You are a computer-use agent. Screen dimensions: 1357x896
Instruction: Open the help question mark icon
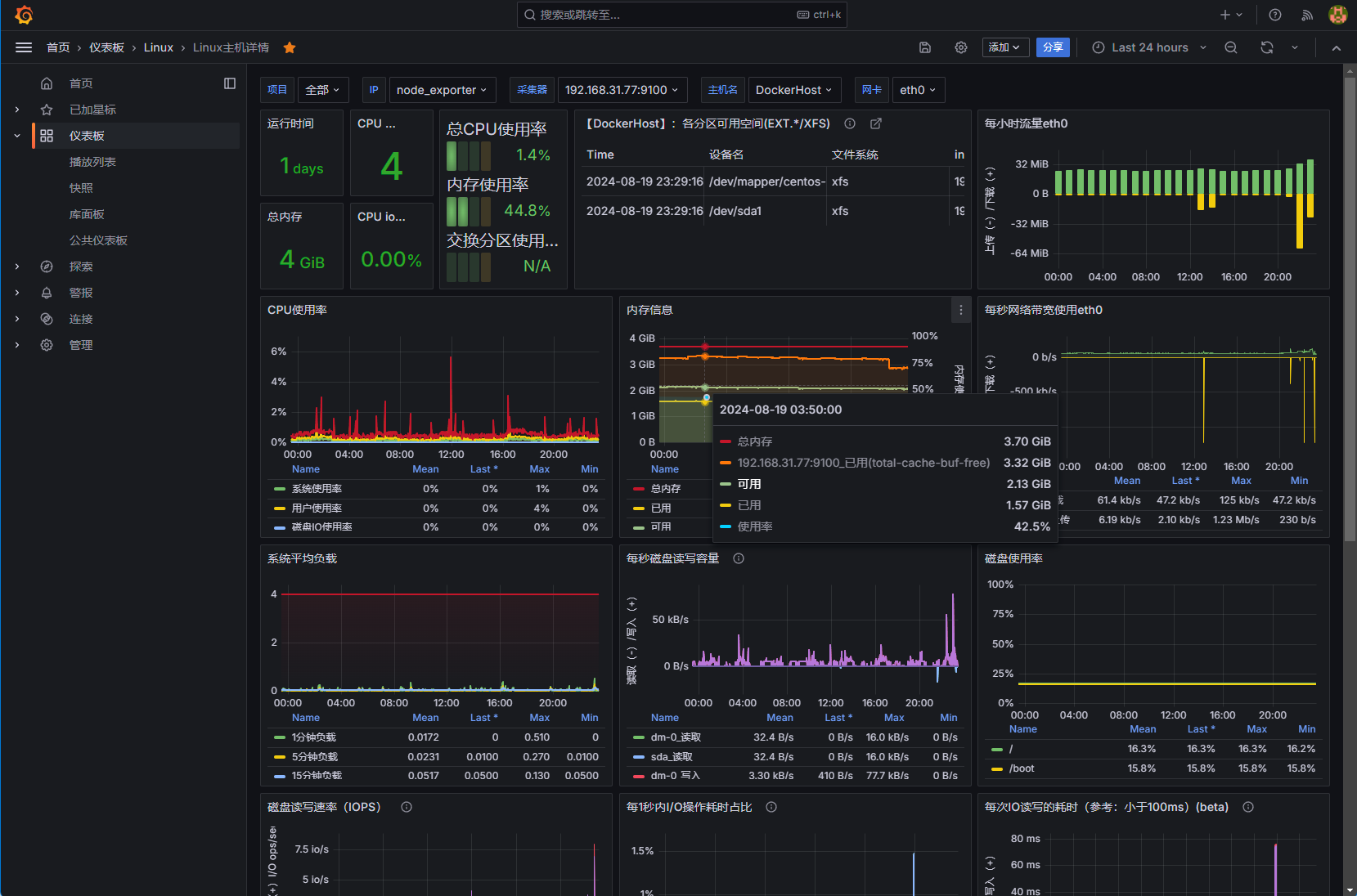pyautogui.click(x=1275, y=15)
